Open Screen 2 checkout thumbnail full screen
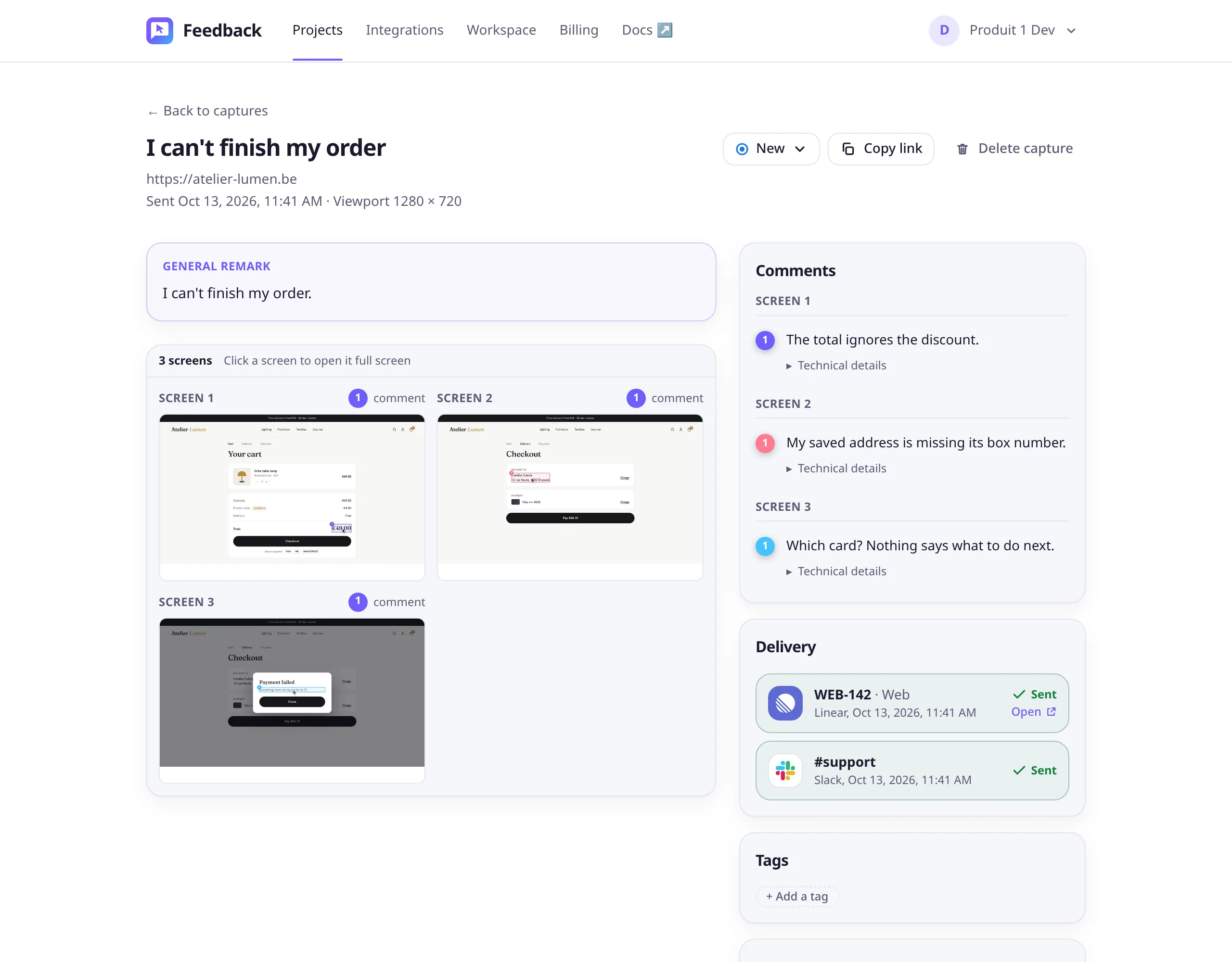The width and height of the screenshot is (1232, 962). [x=570, y=497]
